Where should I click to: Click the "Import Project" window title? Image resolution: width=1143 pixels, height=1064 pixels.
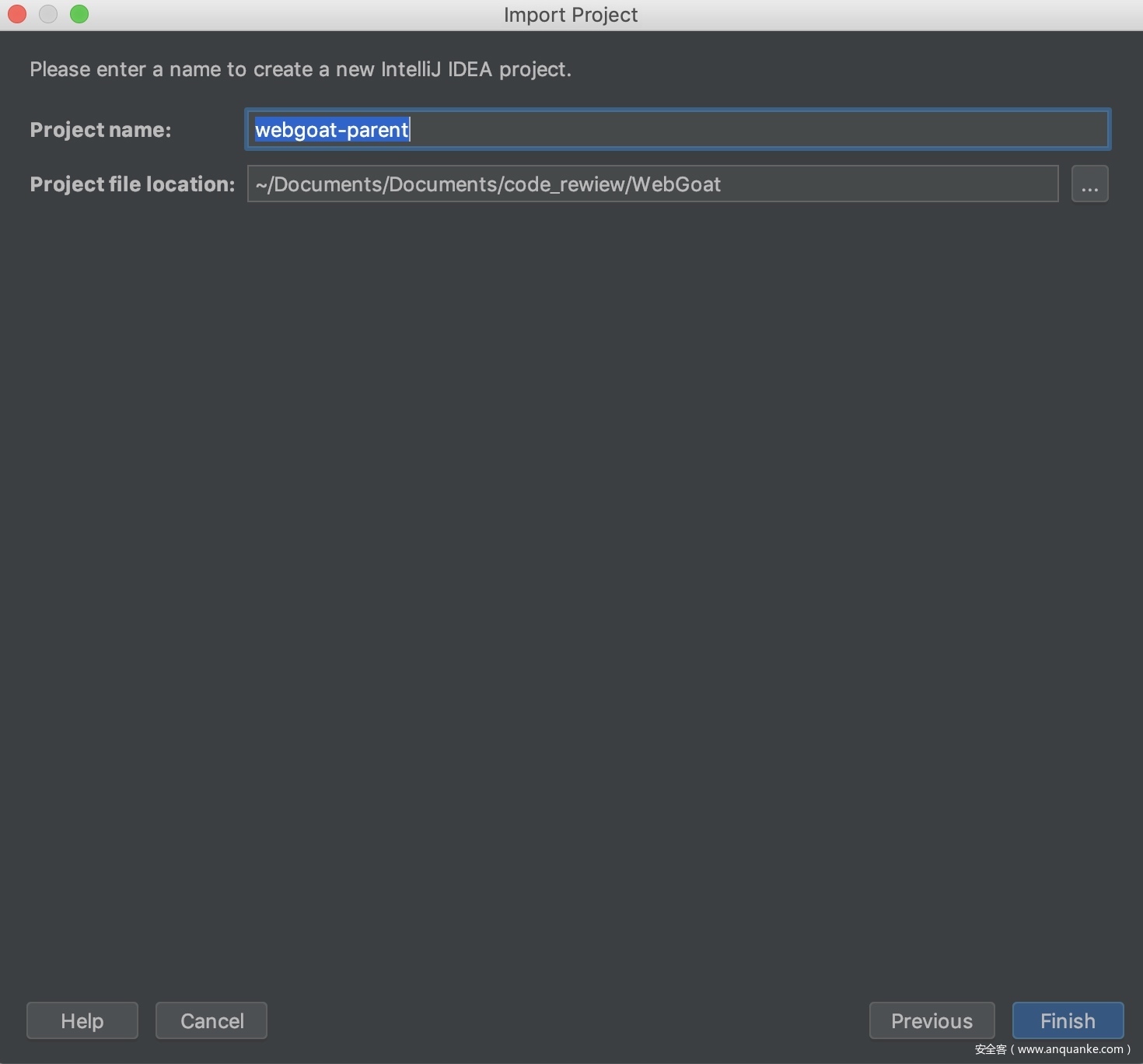coord(571,15)
